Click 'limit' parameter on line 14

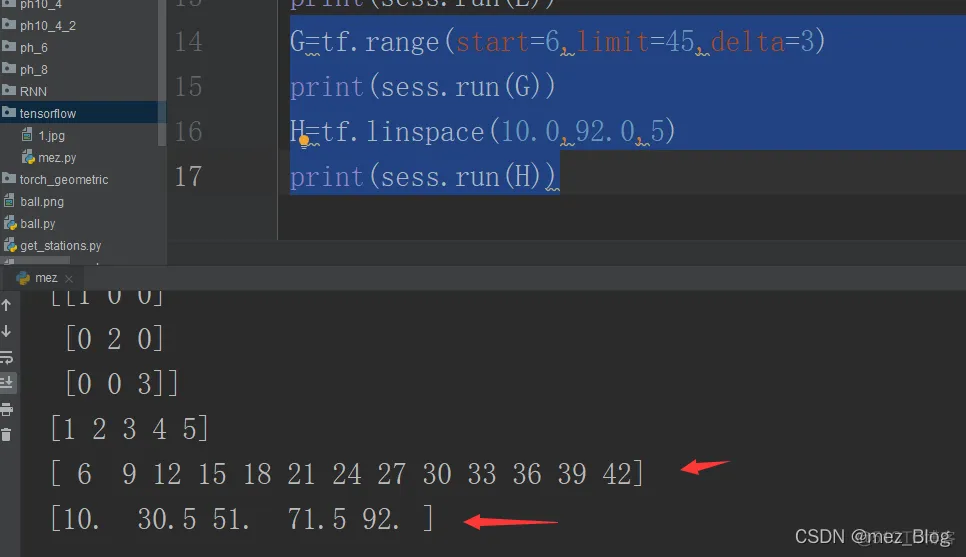tap(613, 43)
